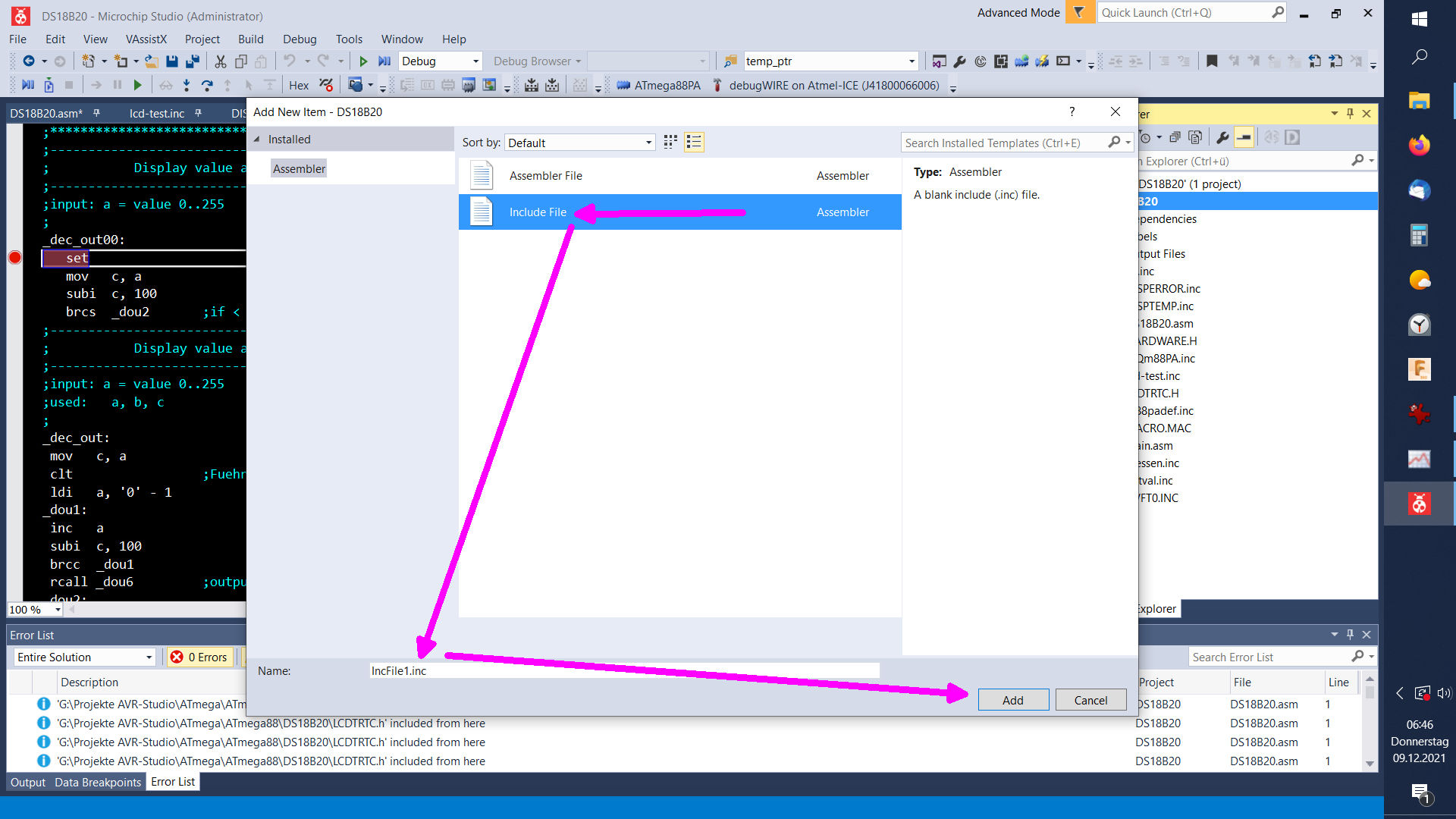Image resolution: width=1456 pixels, height=819 pixels.
Task: Open the temp_ptr find combo box
Action: coord(830,61)
